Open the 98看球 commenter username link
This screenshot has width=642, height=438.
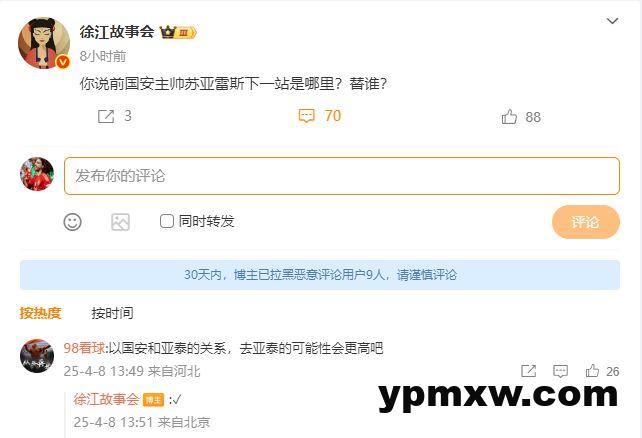coord(84,348)
